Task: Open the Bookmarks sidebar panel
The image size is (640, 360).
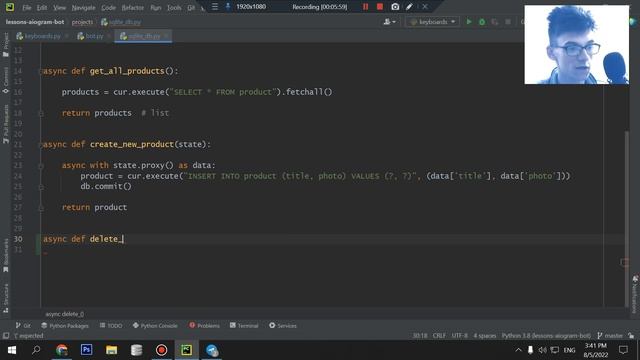Action: point(6,256)
